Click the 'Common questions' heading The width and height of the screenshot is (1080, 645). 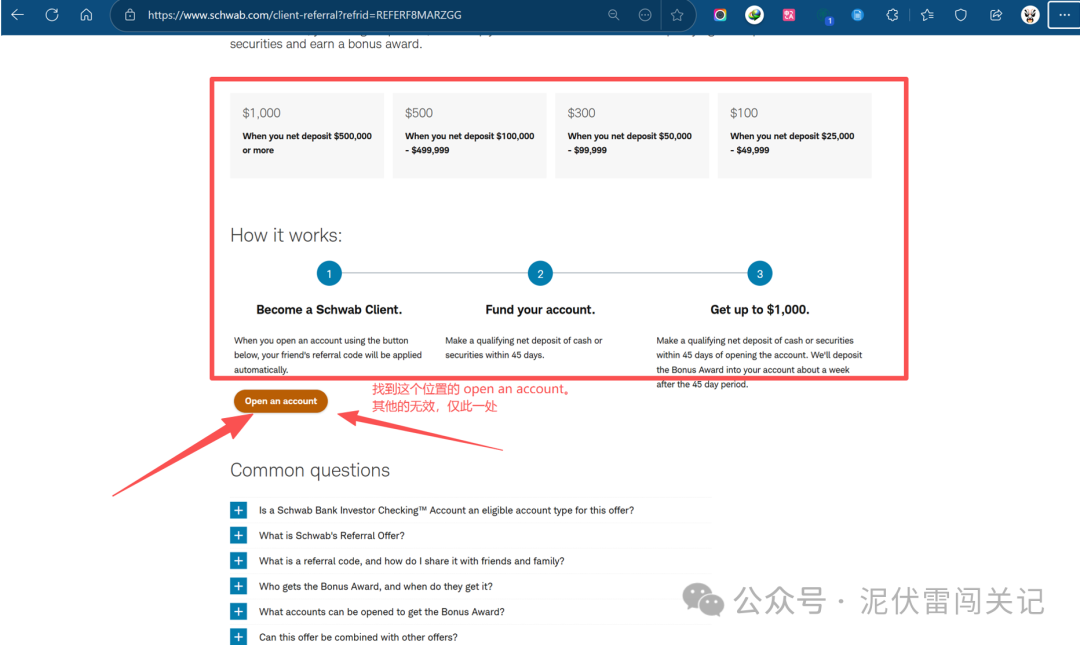point(310,470)
